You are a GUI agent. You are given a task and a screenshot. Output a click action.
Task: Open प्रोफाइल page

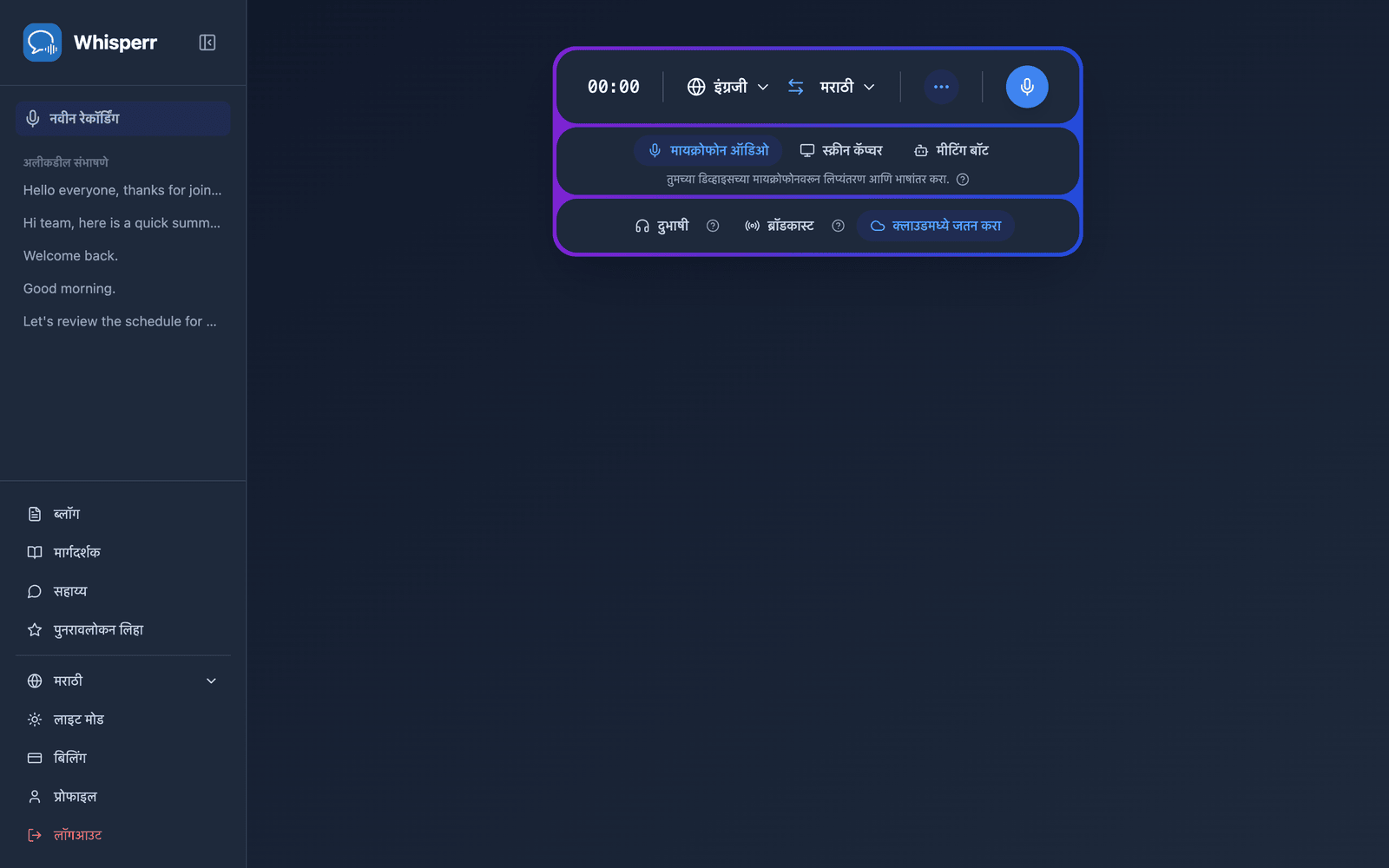122,797
